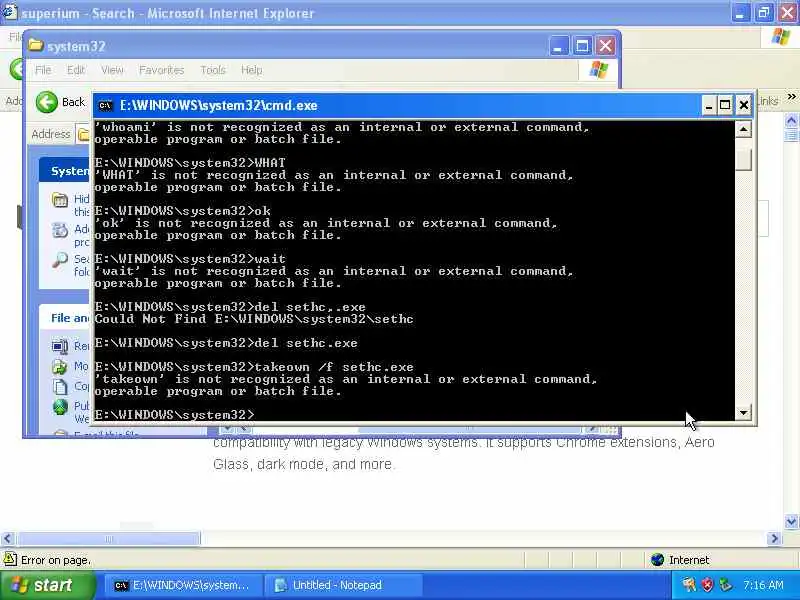Screen dimensions: 800x600
Task: Click the Move this file icon
Action: [60, 367]
